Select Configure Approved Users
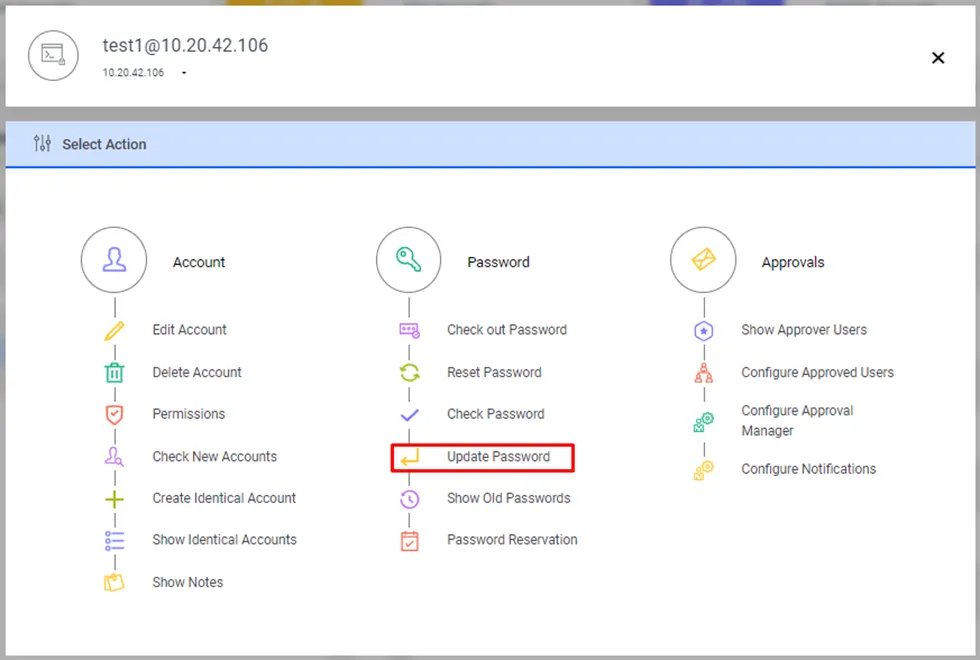Image resolution: width=980 pixels, height=660 pixels. (x=818, y=372)
